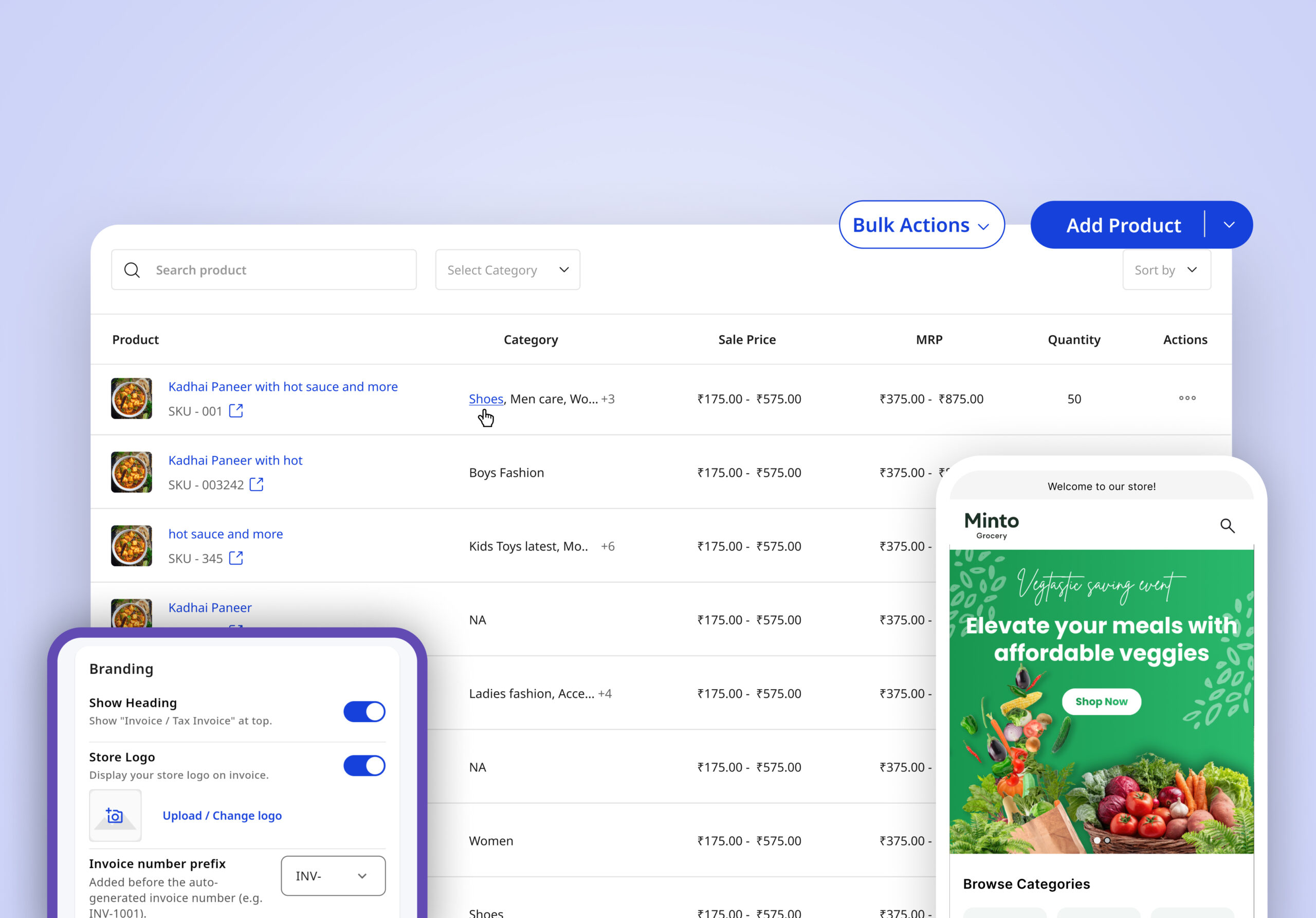This screenshot has height=918, width=1316.
Task: Open the INV- invoice prefix dropdown
Action: pos(333,875)
